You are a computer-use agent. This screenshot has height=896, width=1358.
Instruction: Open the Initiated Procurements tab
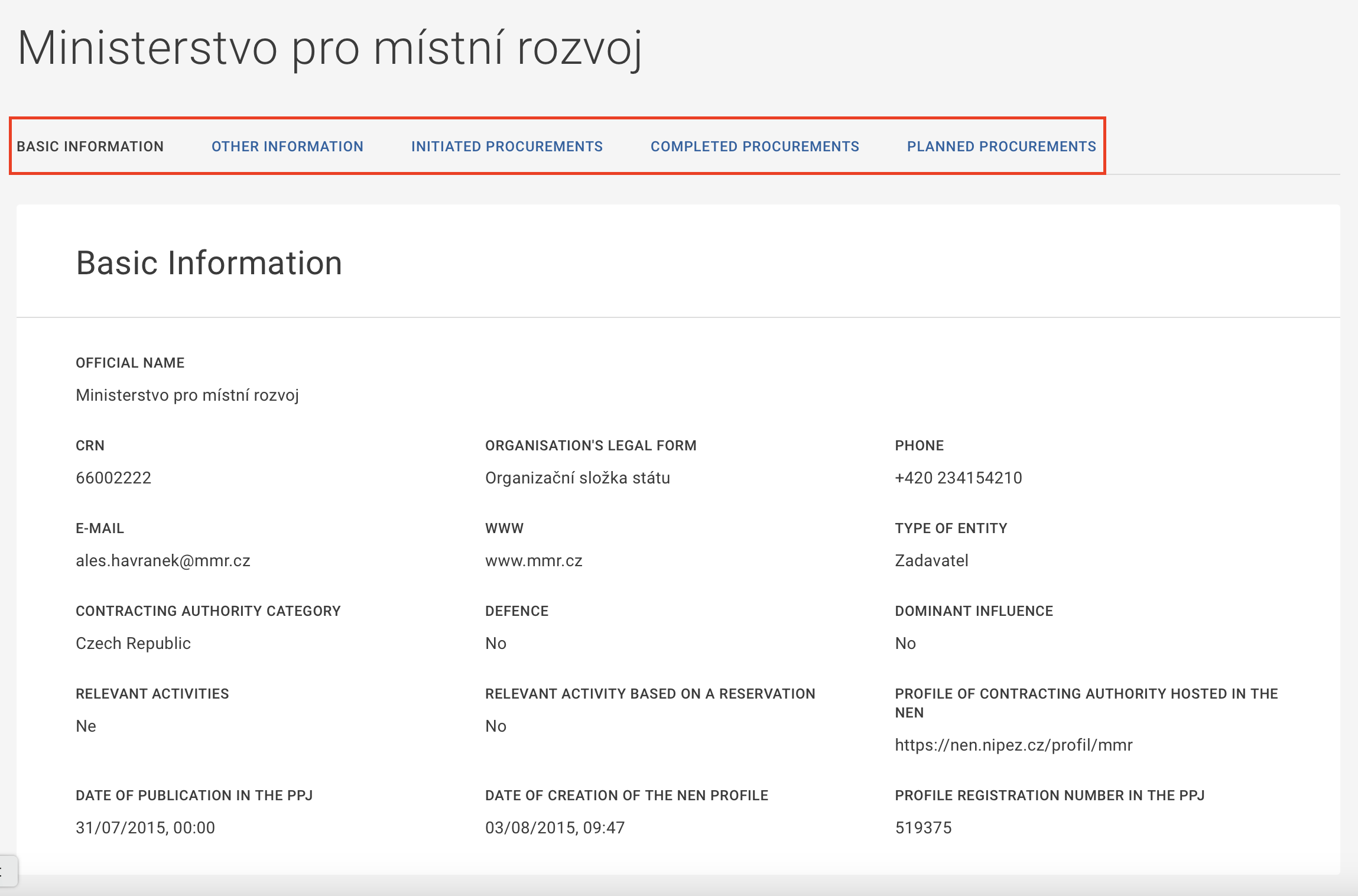[x=506, y=147]
